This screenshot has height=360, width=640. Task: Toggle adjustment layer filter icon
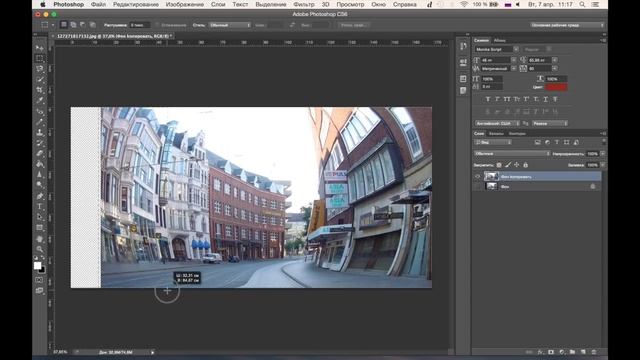point(547,142)
